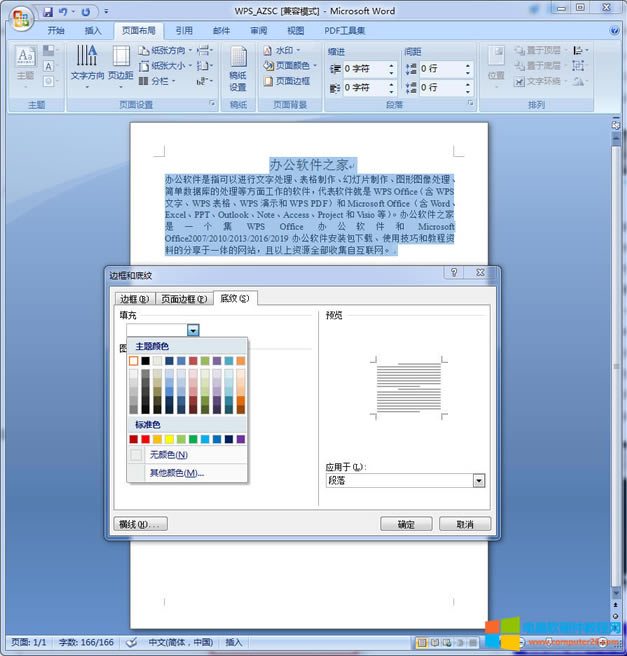Viewport: 627px width, 656px height.
Task: Open Text Wrapping (文字环绕) options
Action: click(540, 81)
